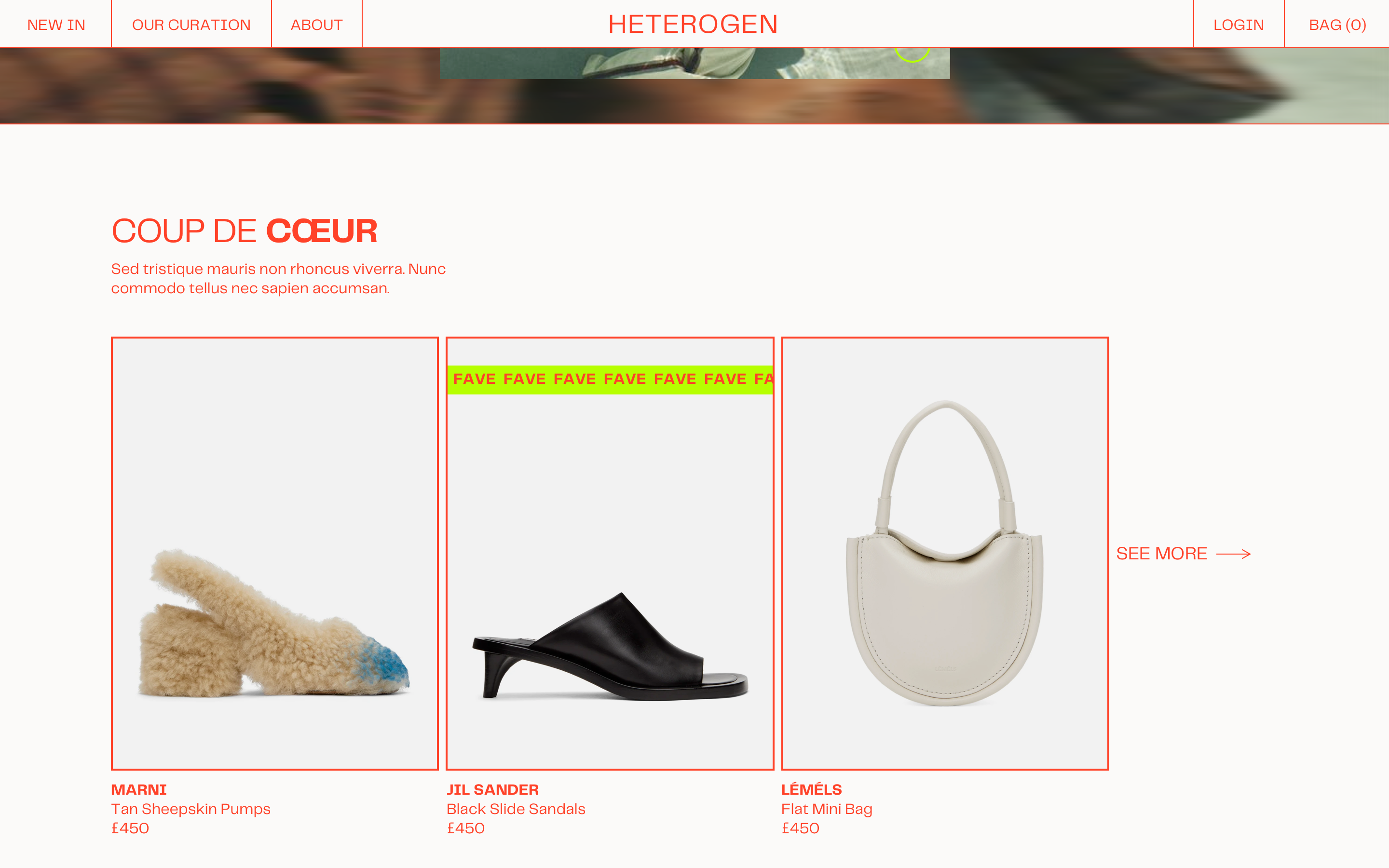1389x868 pixels.
Task: Open Black Slide Sandals product title
Action: click(x=516, y=809)
